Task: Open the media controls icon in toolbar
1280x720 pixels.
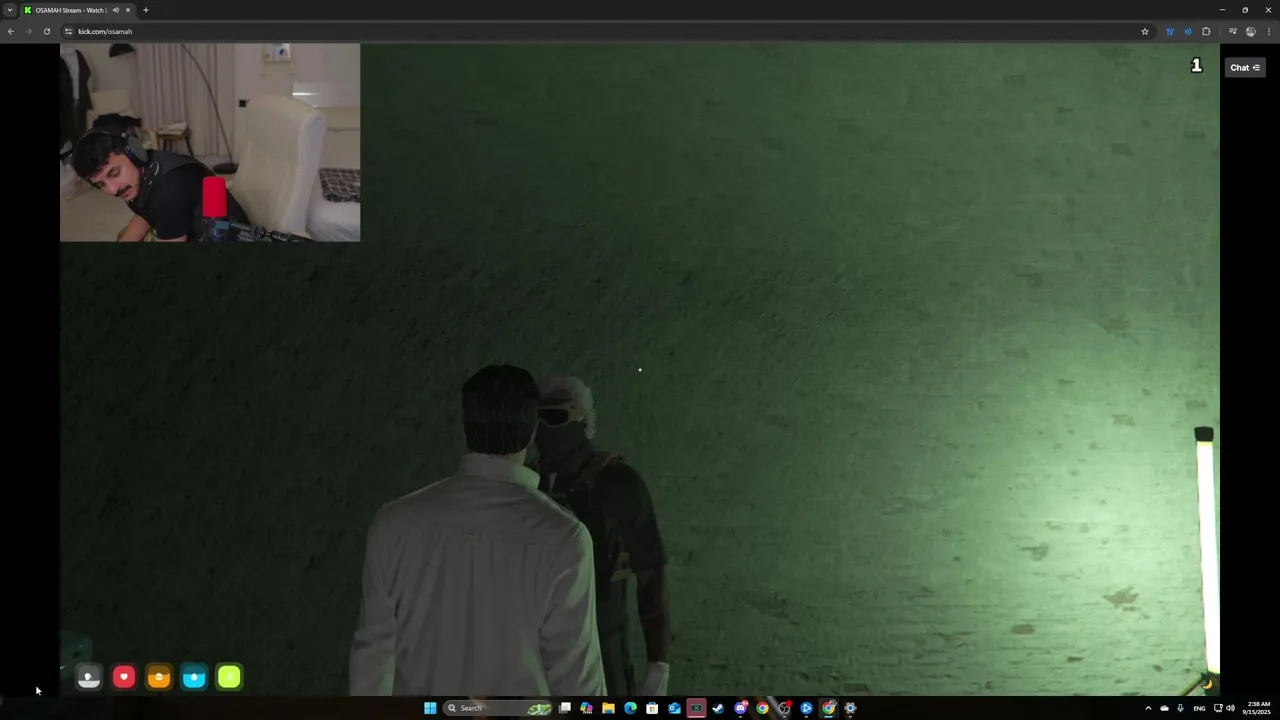Action: [1233, 31]
